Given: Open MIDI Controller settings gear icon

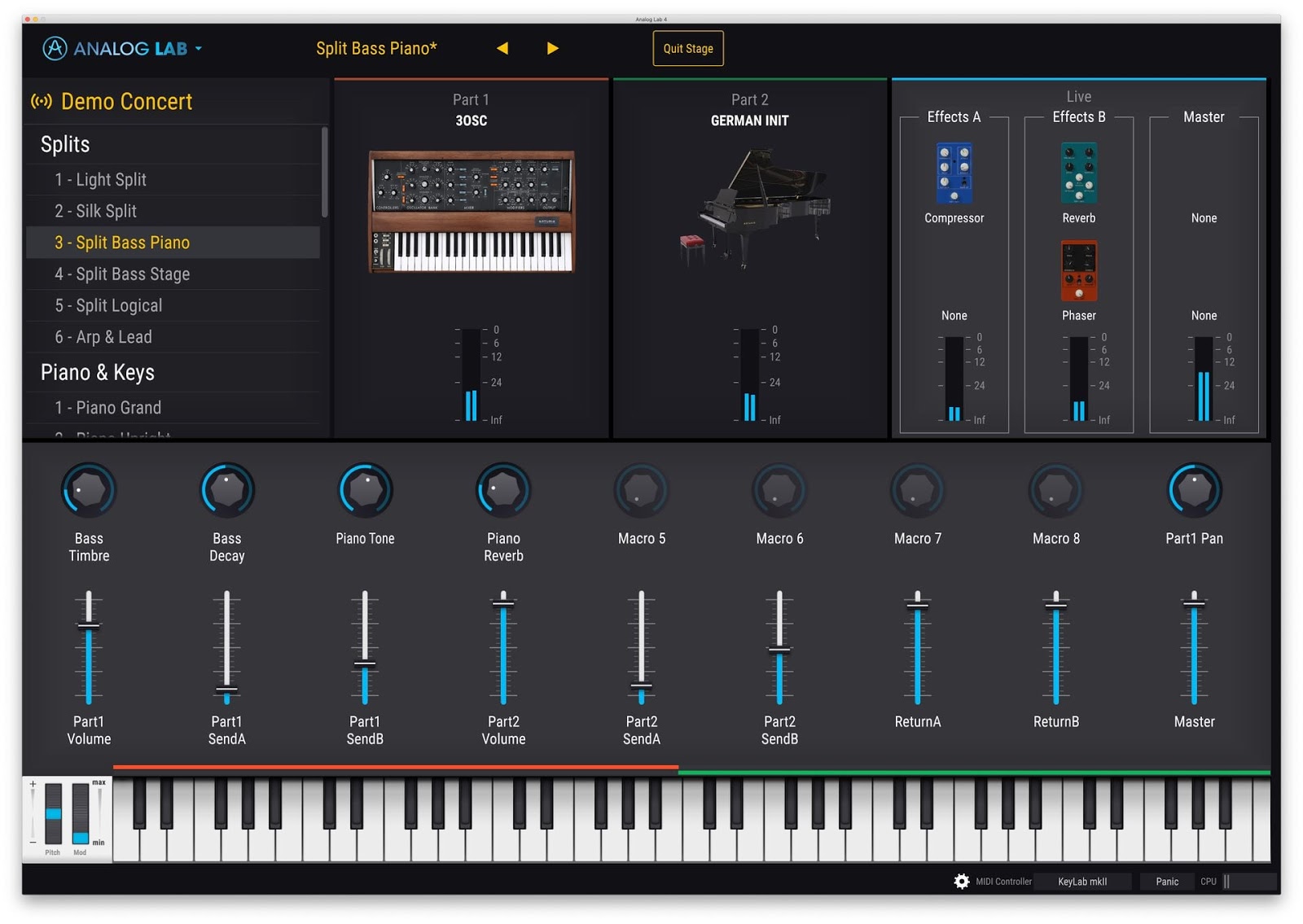Looking at the screenshot, I should (x=962, y=881).
